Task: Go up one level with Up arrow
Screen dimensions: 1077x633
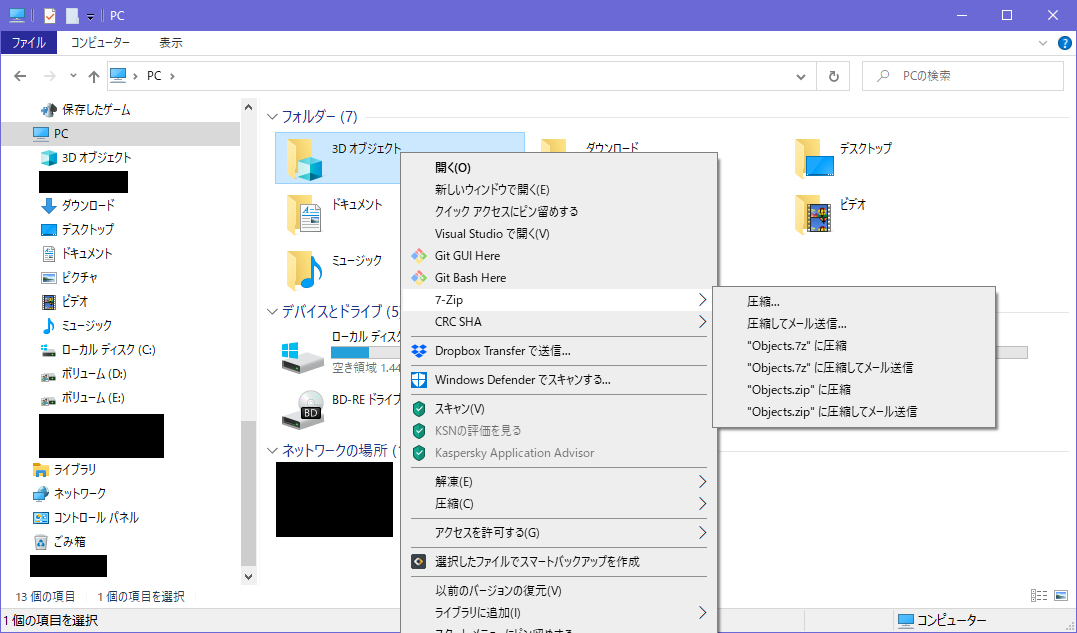Action: 94,76
